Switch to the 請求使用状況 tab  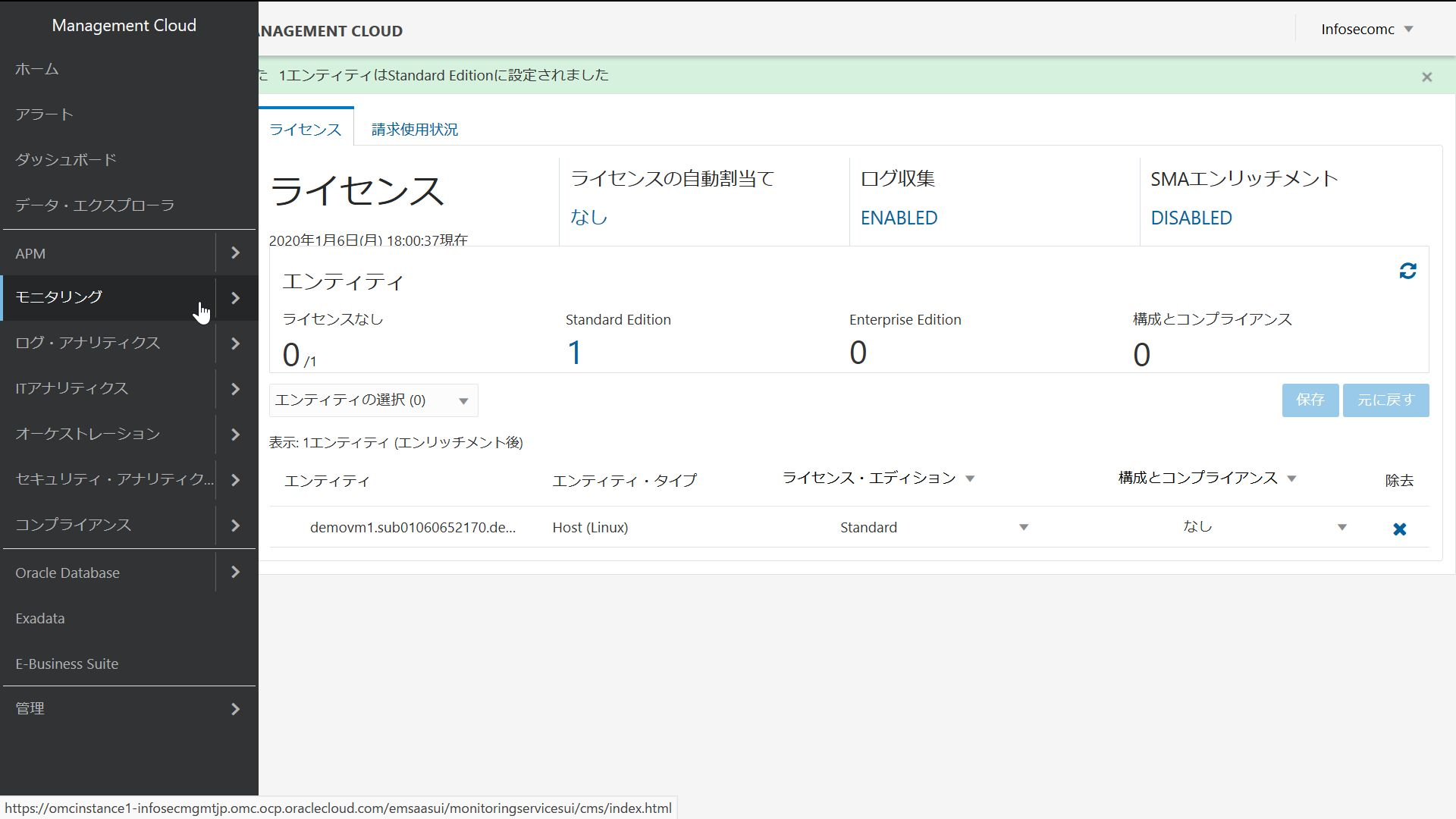415,130
